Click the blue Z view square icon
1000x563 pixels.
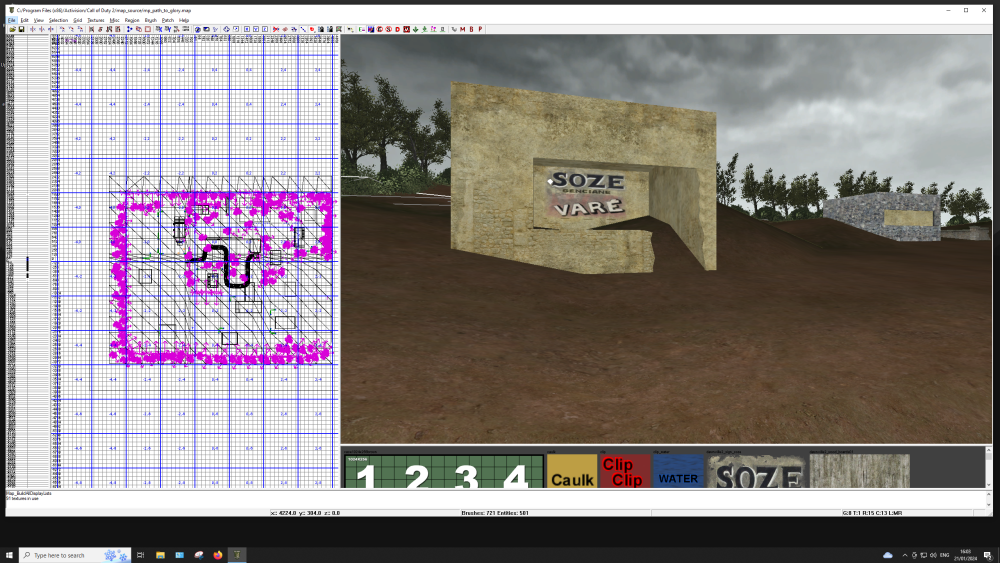[265, 29]
